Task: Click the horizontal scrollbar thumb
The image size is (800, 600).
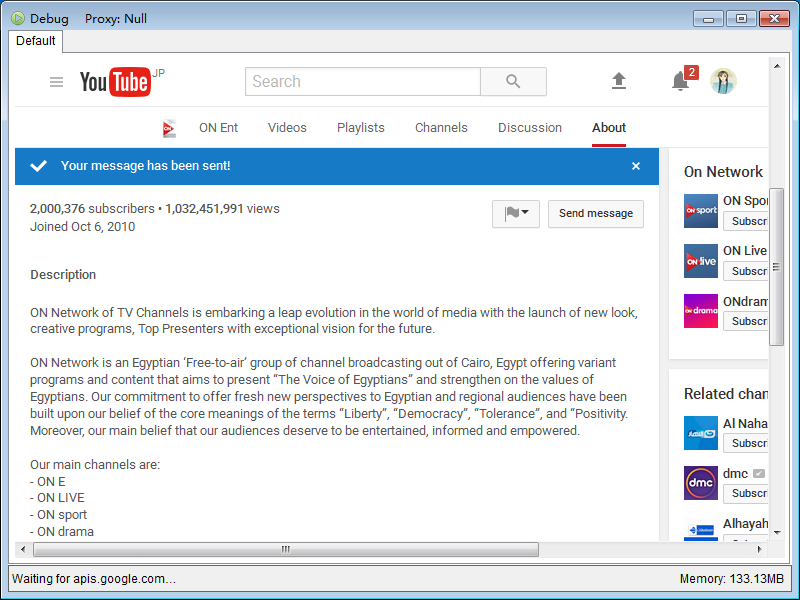Action: point(286,549)
